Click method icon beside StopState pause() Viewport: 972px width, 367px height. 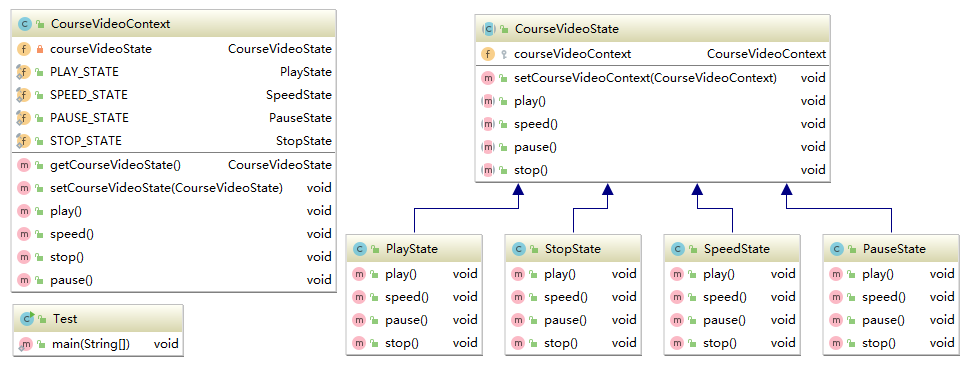click(518, 320)
